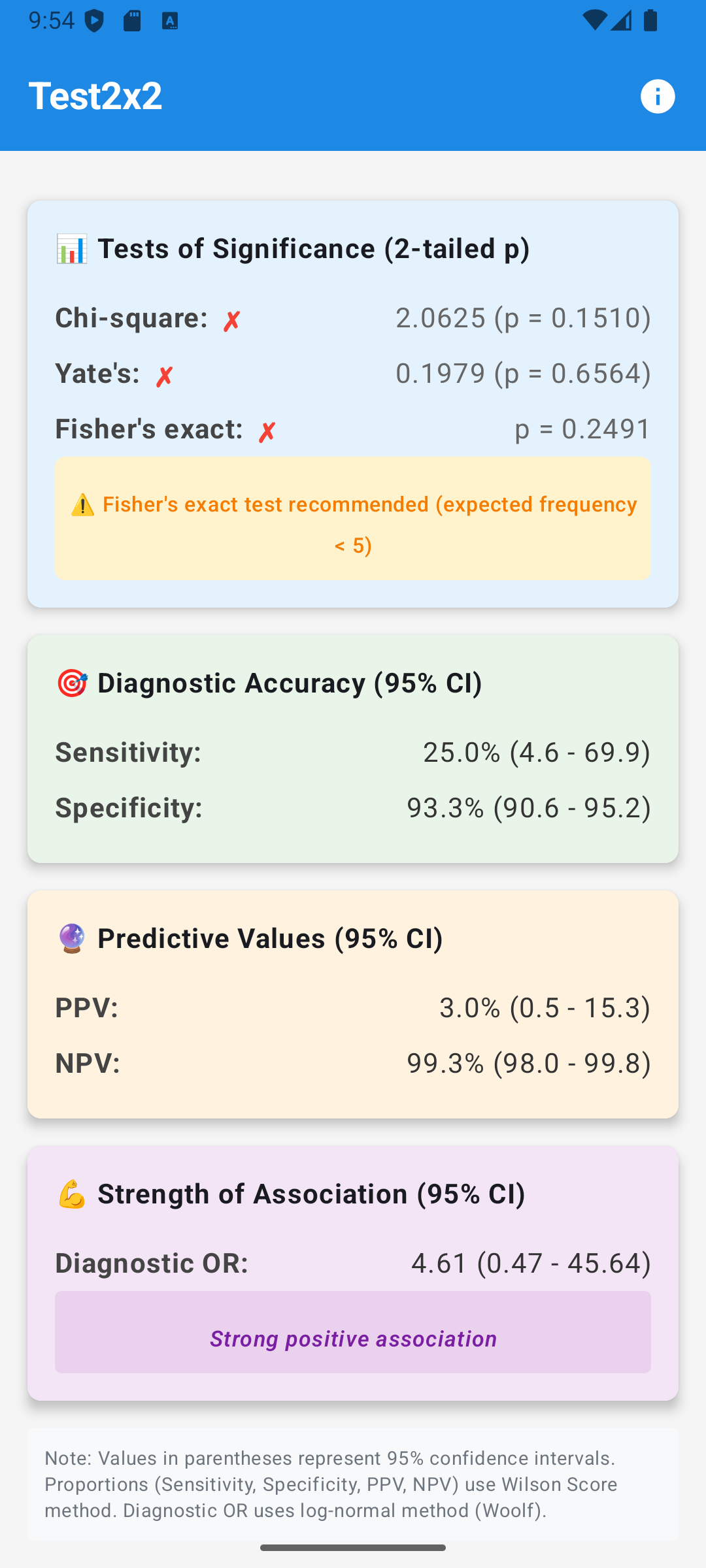Screen dimensions: 706x1568
Task: Click the Fisher's exact test recommended banner
Action: [x=353, y=518]
